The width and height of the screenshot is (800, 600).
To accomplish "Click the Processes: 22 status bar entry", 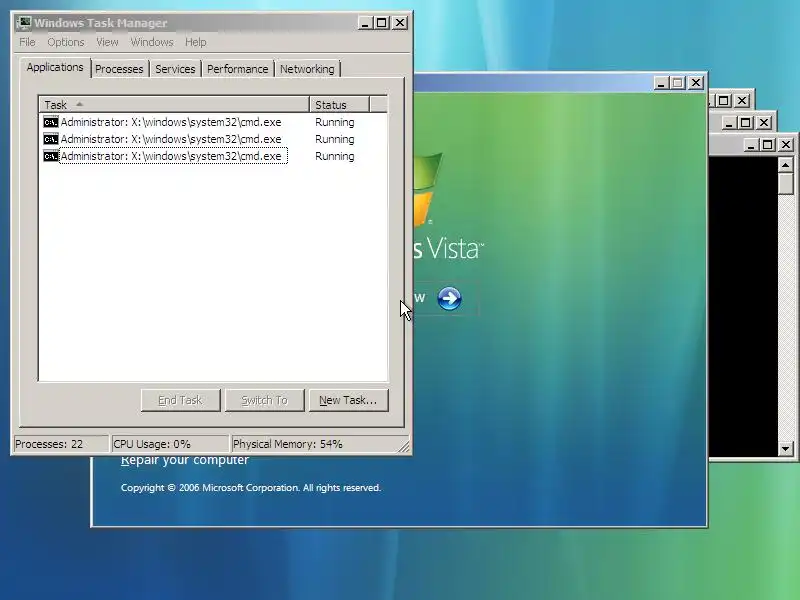I will (x=61, y=444).
